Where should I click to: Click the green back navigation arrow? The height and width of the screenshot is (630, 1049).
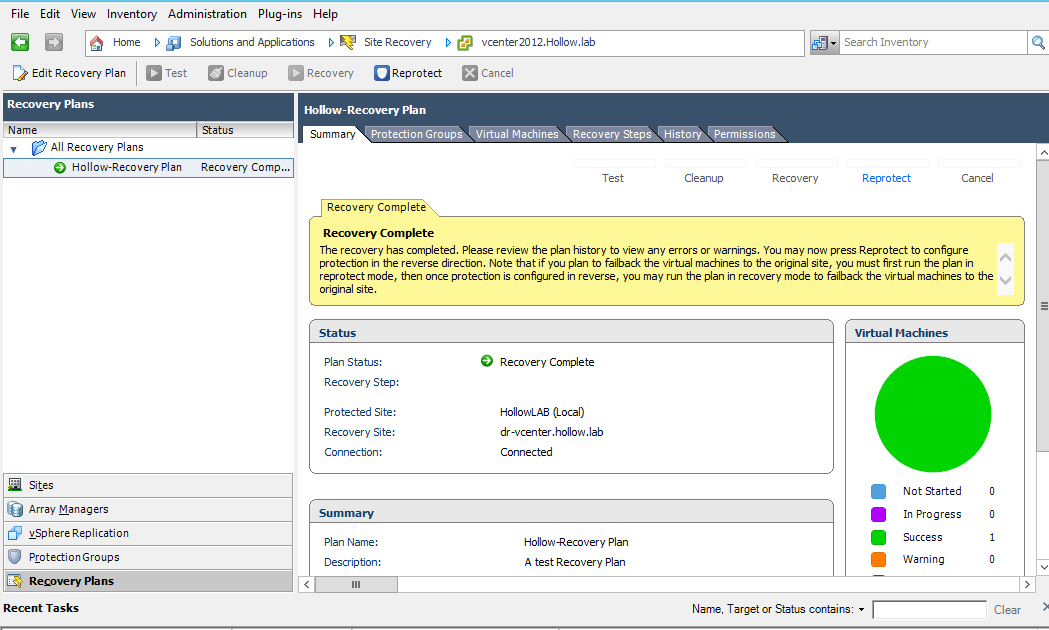20,42
